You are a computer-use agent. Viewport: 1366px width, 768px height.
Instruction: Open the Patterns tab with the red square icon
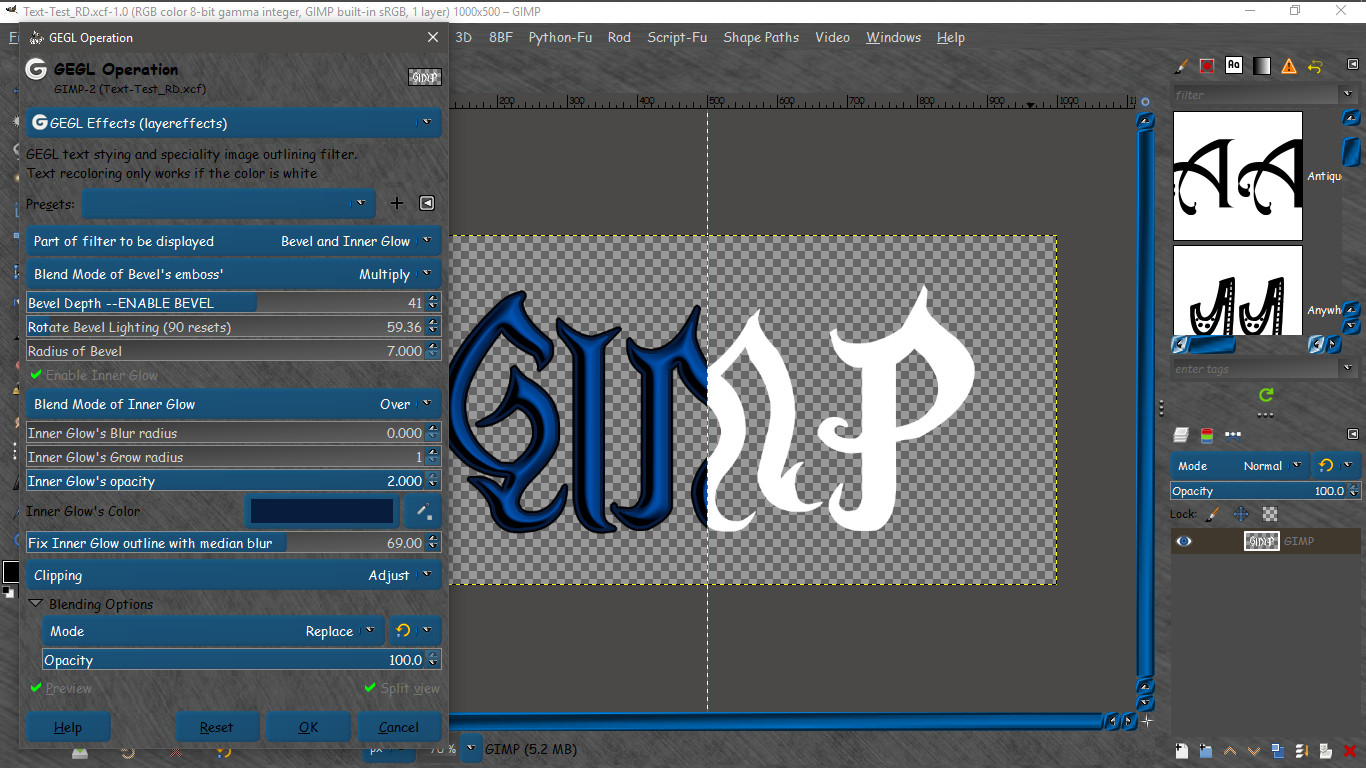tap(1207, 66)
